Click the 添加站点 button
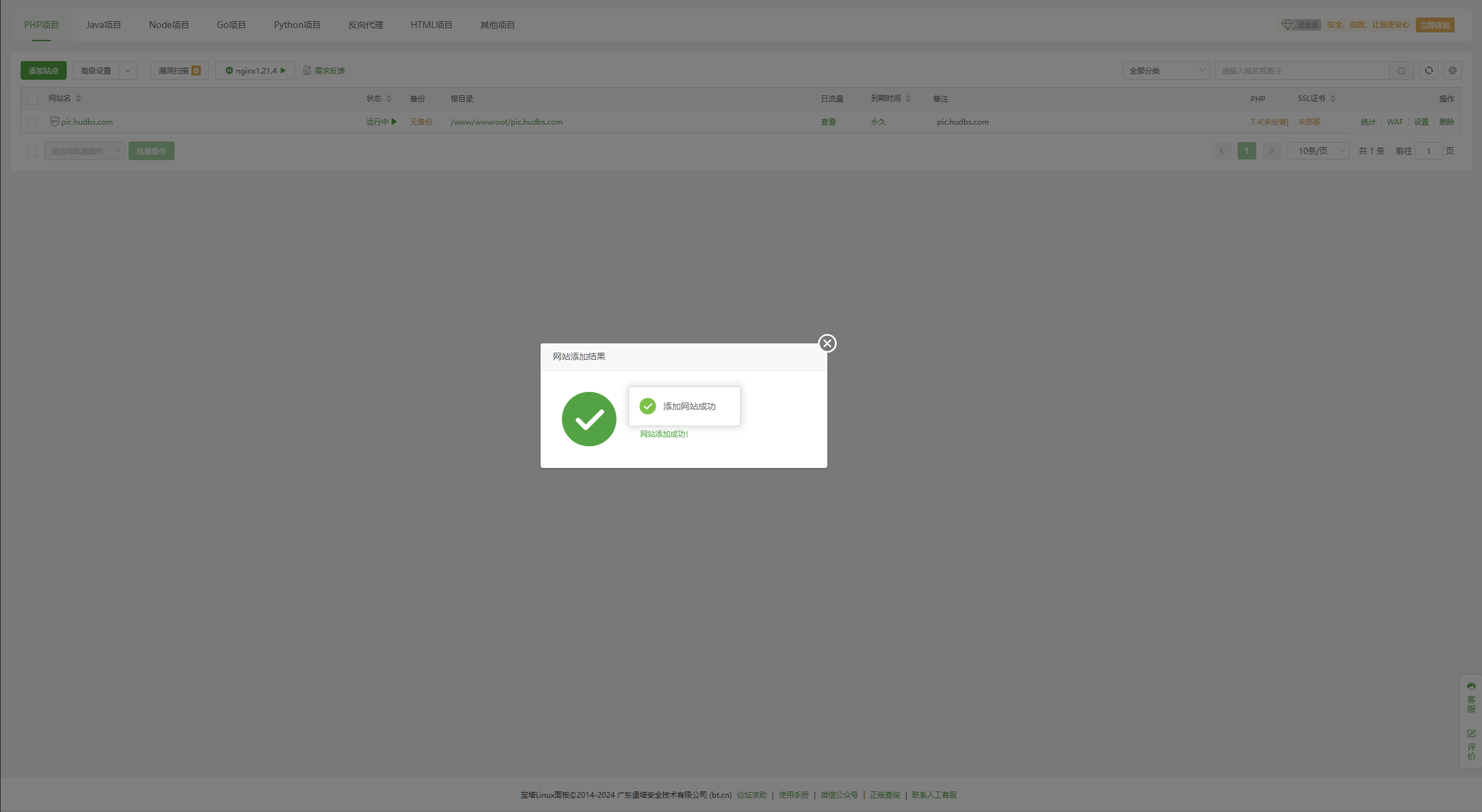Image resolution: width=1482 pixels, height=812 pixels. (44, 70)
